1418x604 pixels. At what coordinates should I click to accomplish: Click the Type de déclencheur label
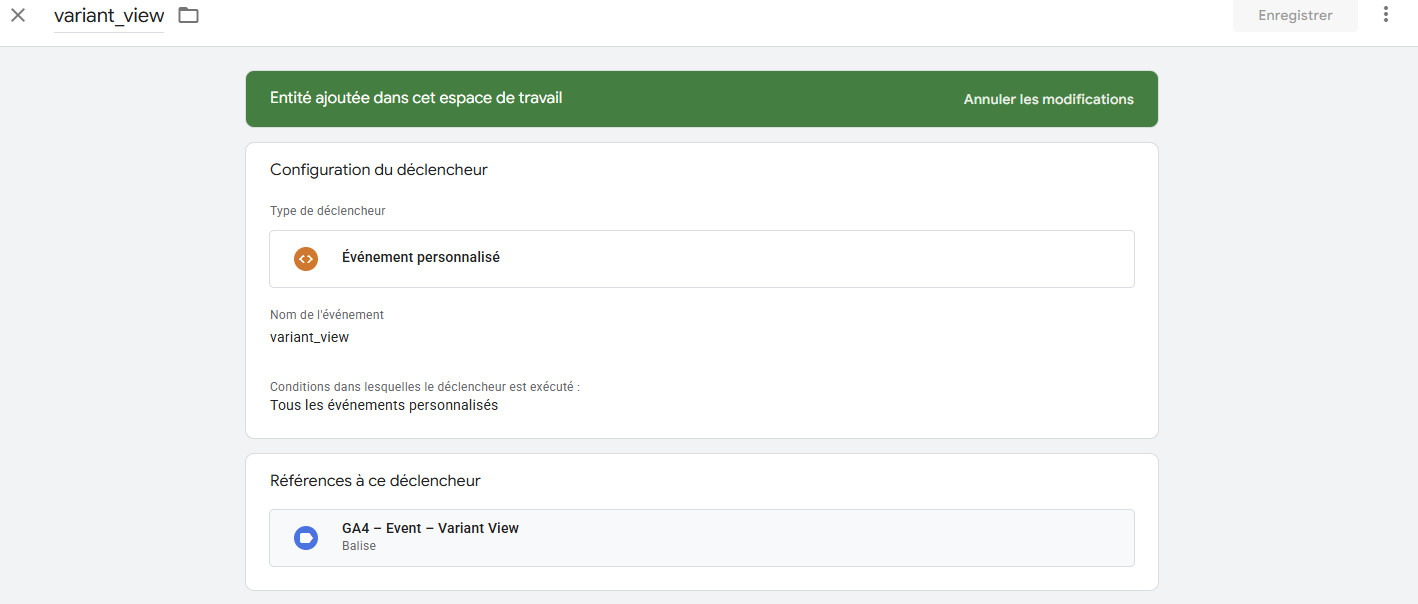point(327,211)
